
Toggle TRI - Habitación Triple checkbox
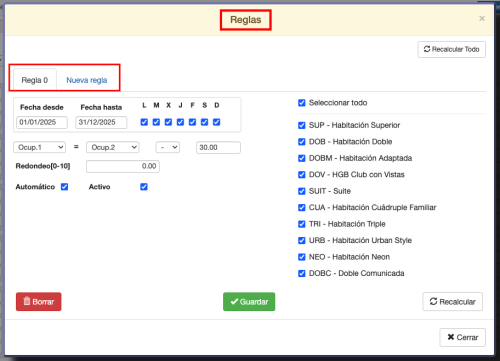coord(302,224)
